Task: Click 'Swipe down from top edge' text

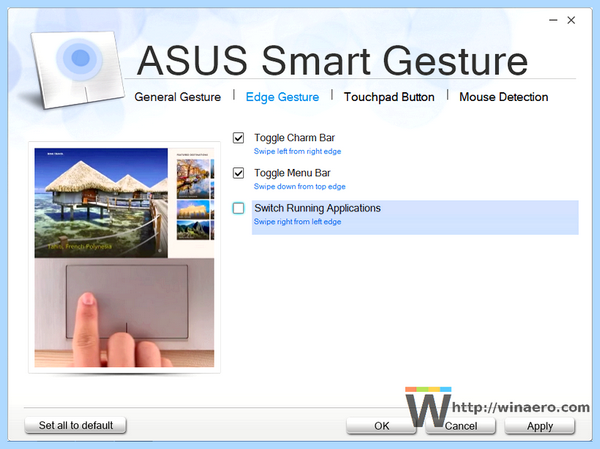Action: 300,187
